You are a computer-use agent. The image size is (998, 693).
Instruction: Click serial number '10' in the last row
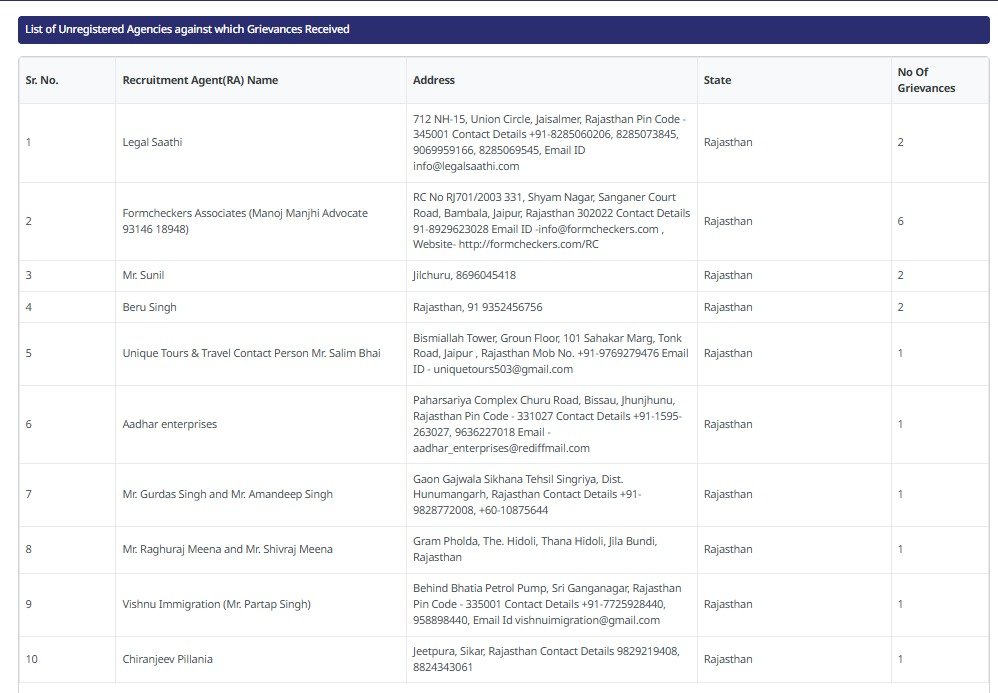point(32,659)
